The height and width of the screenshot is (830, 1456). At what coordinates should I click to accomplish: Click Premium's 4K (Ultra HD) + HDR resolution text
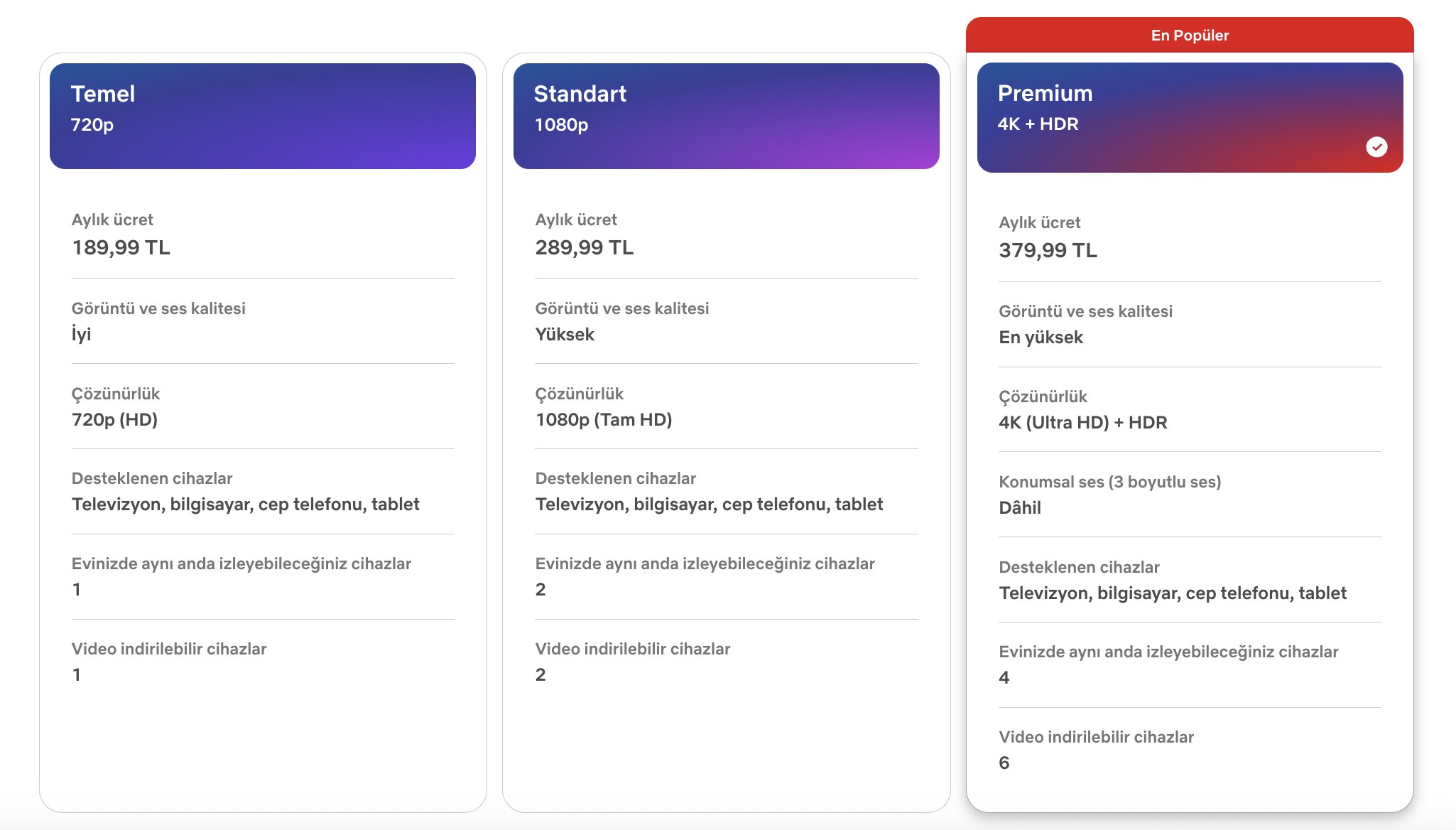pyautogui.click(x=1082, y=423)
